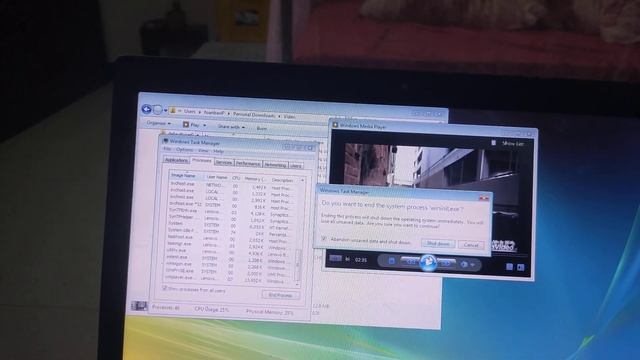The width and height of the screenshot is (640, 360).
Task: Sort processes by CPU column
Action: click(236, 178)
